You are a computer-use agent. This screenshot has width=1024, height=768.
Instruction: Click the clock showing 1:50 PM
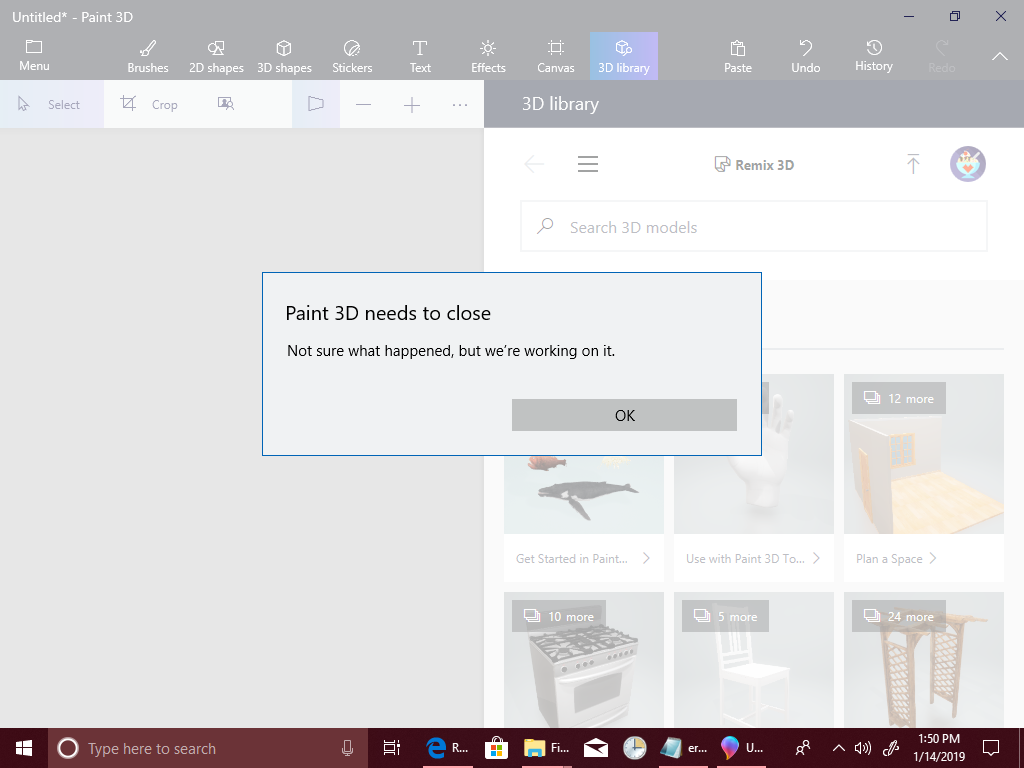coord(938,748)
